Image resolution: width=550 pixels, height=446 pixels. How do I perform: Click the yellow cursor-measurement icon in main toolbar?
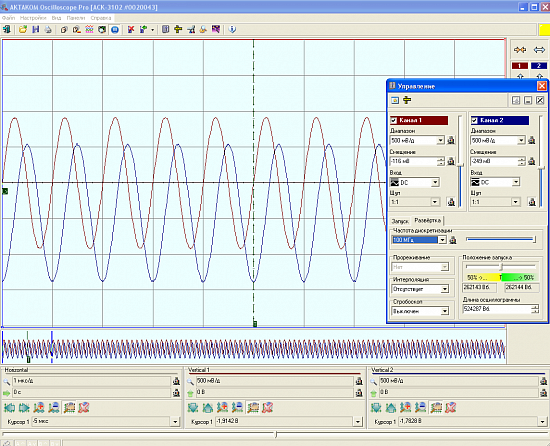point(178,29)
